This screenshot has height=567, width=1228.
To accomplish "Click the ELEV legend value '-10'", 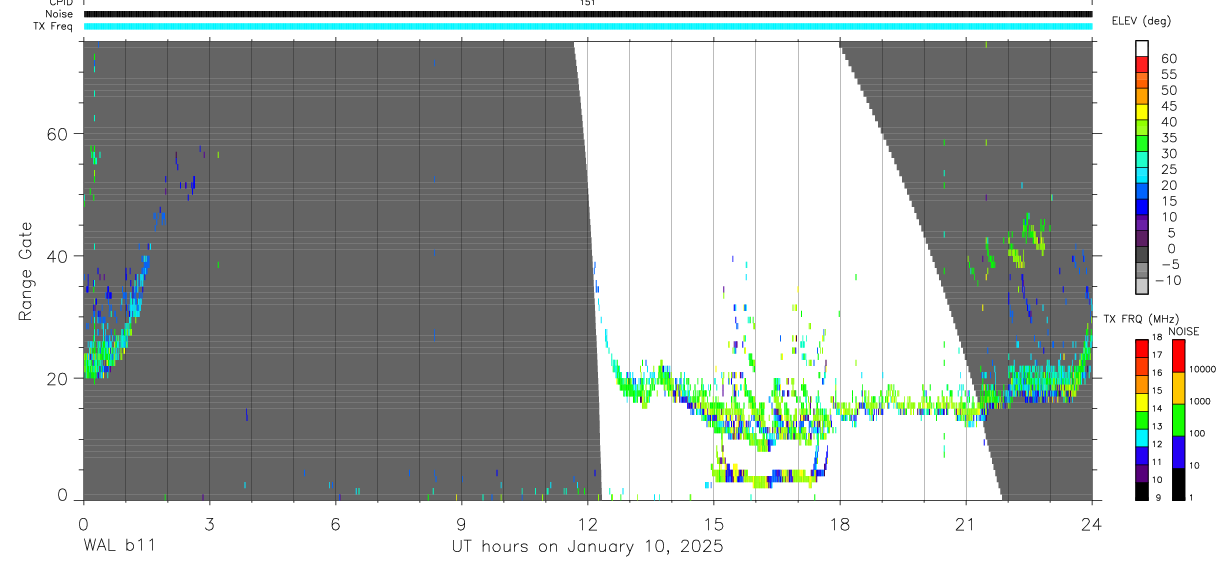I will click(x=1168, y=280).
